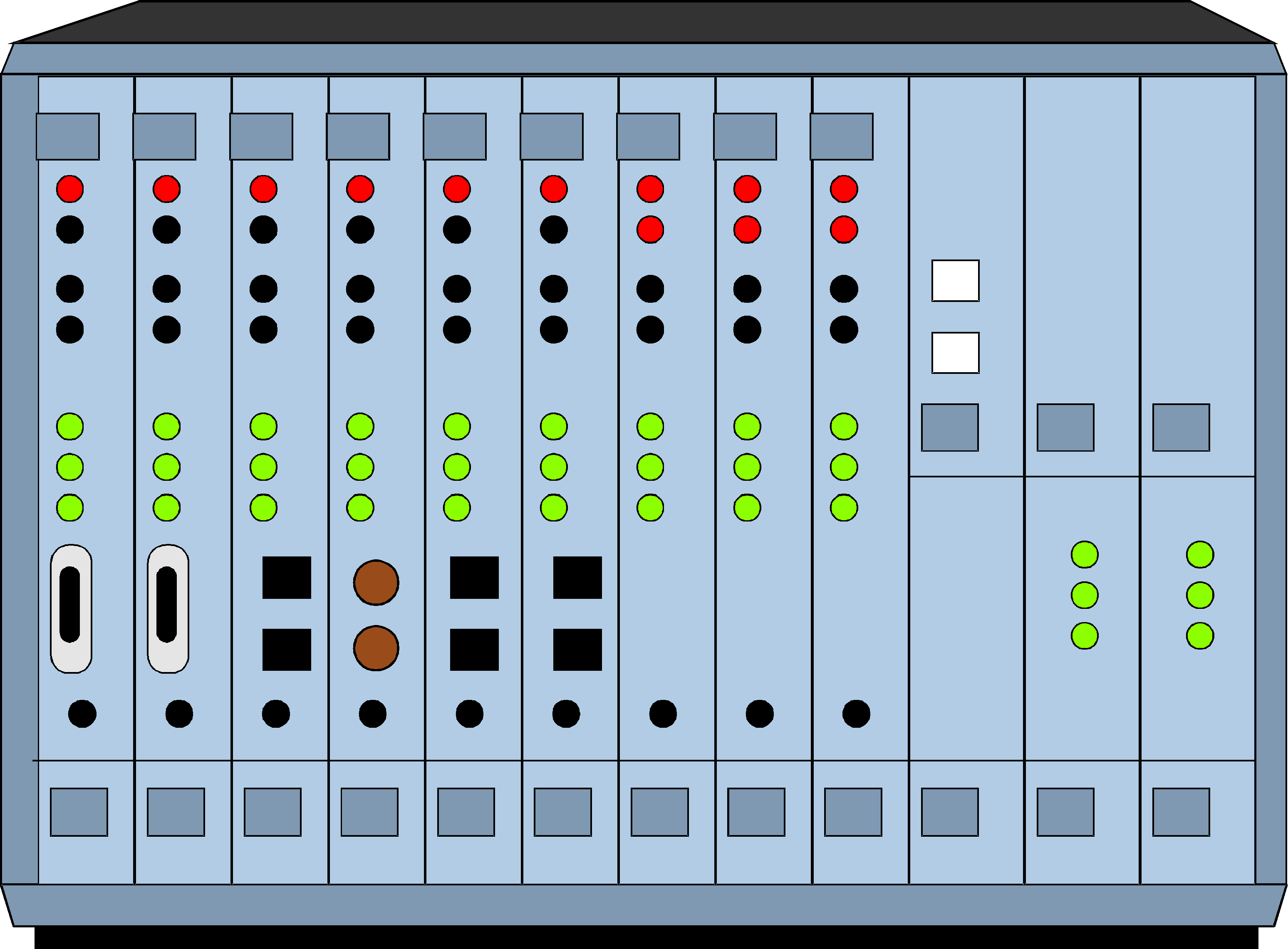Click the second red LED on seventh card
The height and width of the screenshot is (949, 1288).
pos(650,230)
